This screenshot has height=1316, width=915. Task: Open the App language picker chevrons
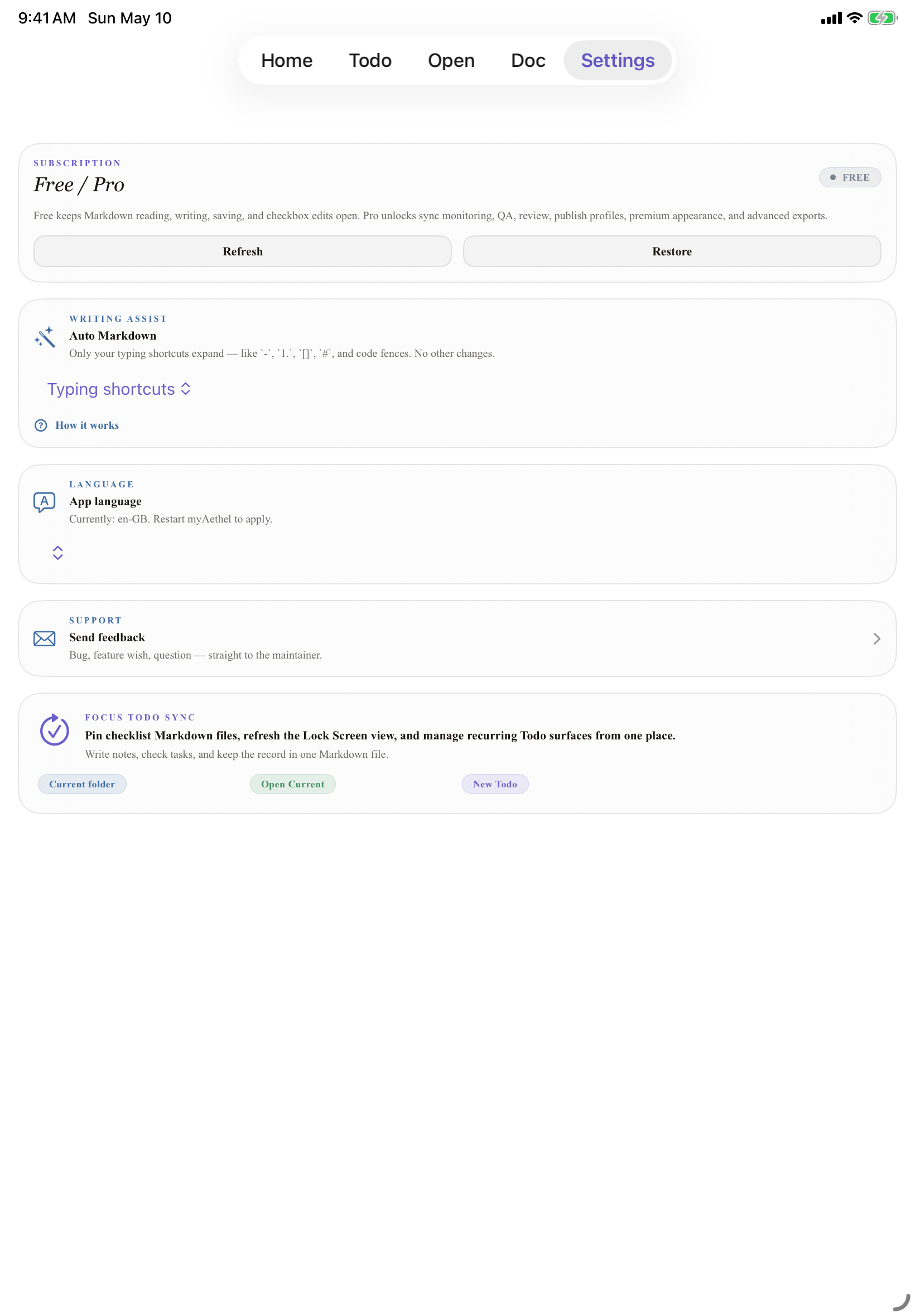pos(57,553)
